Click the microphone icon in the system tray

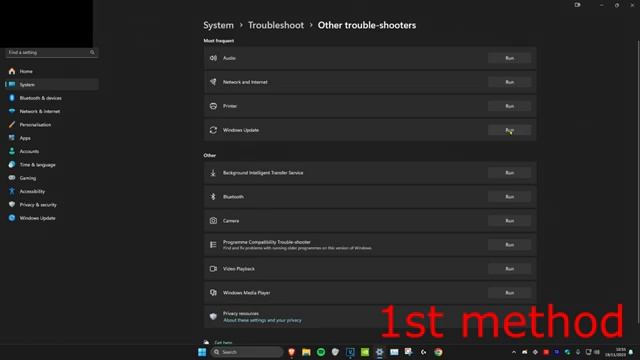[x=578, y=352]
